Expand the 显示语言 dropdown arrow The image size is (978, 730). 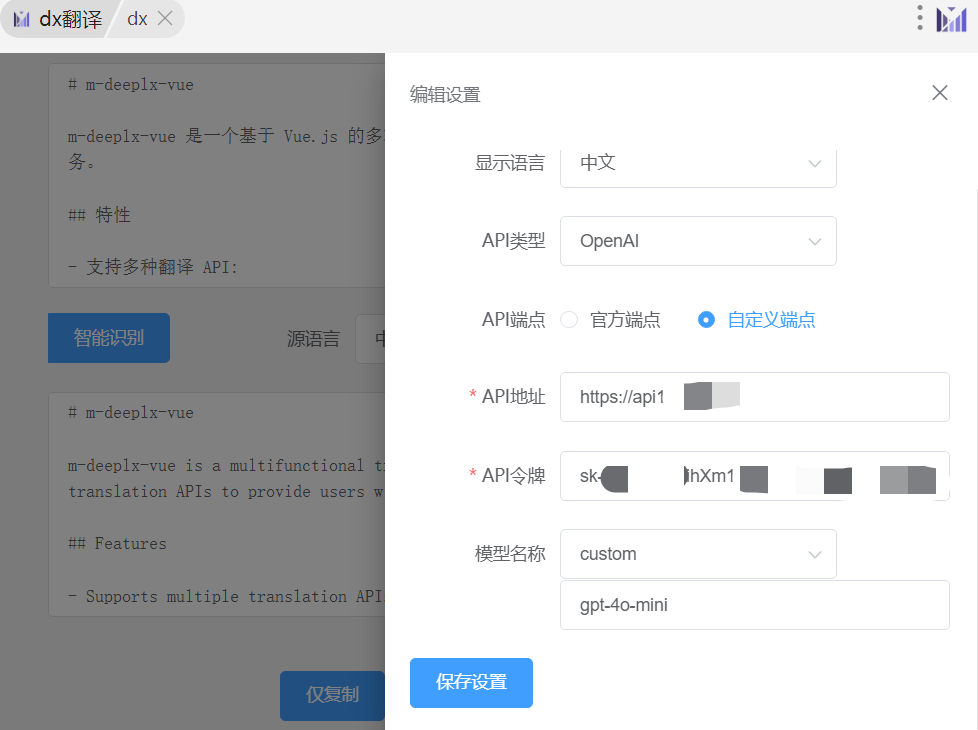point(815,163)
